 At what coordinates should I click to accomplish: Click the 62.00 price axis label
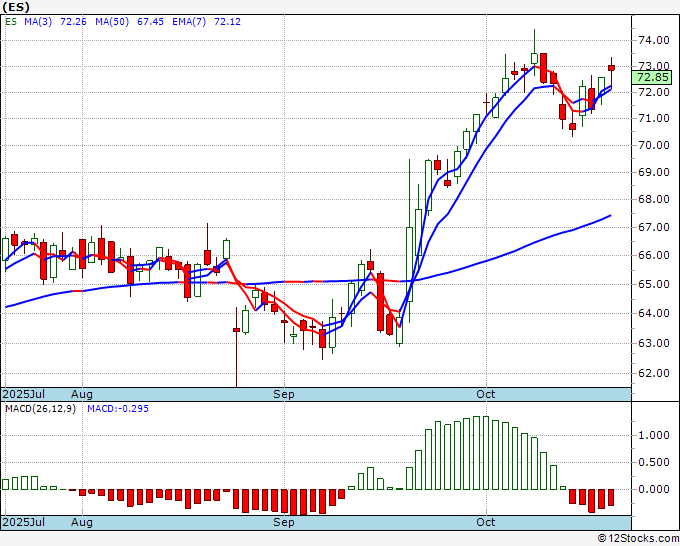coord(654,373)
